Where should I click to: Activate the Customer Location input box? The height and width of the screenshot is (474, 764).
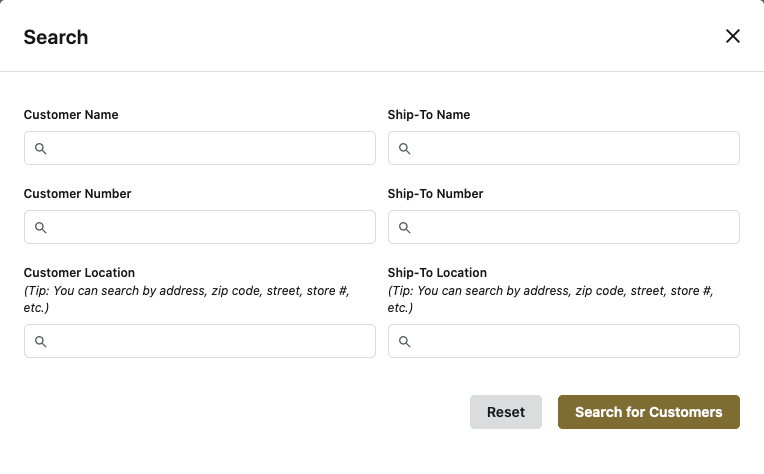coord(210,342)
